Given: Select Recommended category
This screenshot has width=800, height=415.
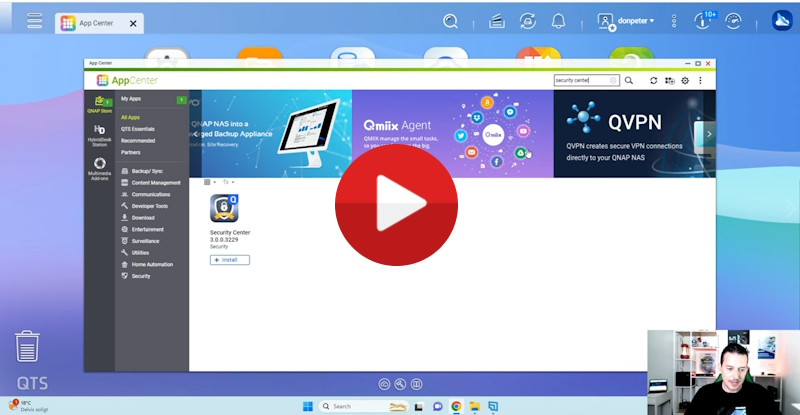Looking at the screenshot, I should 138,141.
